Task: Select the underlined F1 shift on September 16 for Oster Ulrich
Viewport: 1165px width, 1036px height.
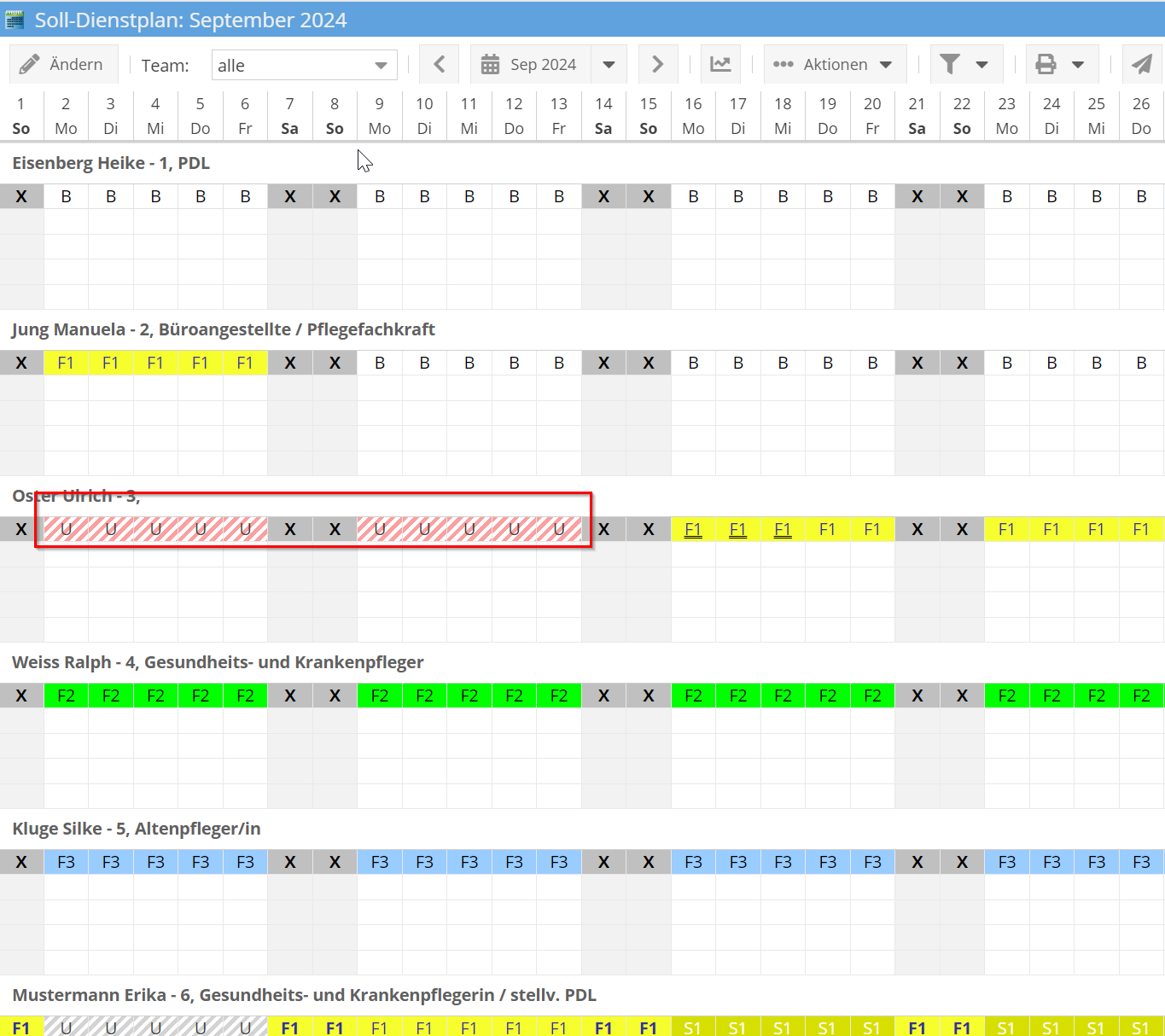Action: tap(693, 529)
